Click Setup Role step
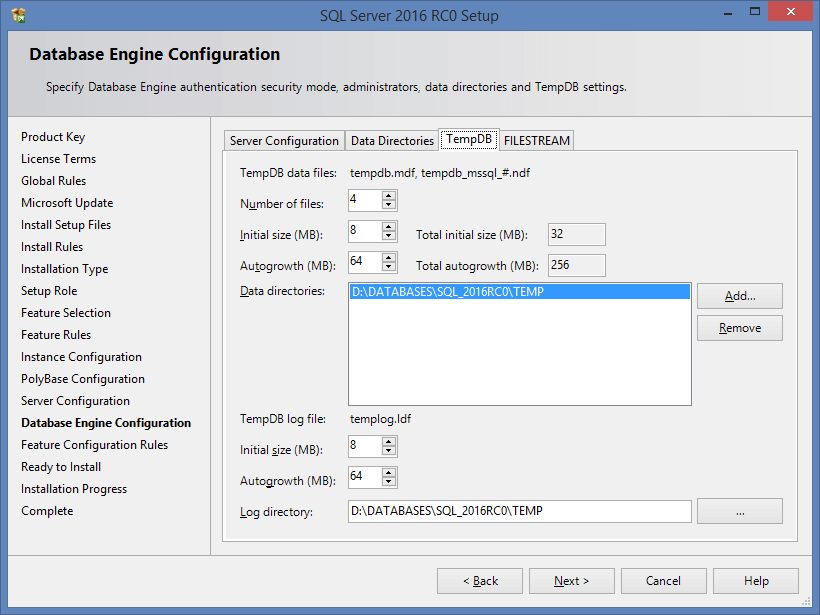The image size is (820, 615). pos(49,291)
